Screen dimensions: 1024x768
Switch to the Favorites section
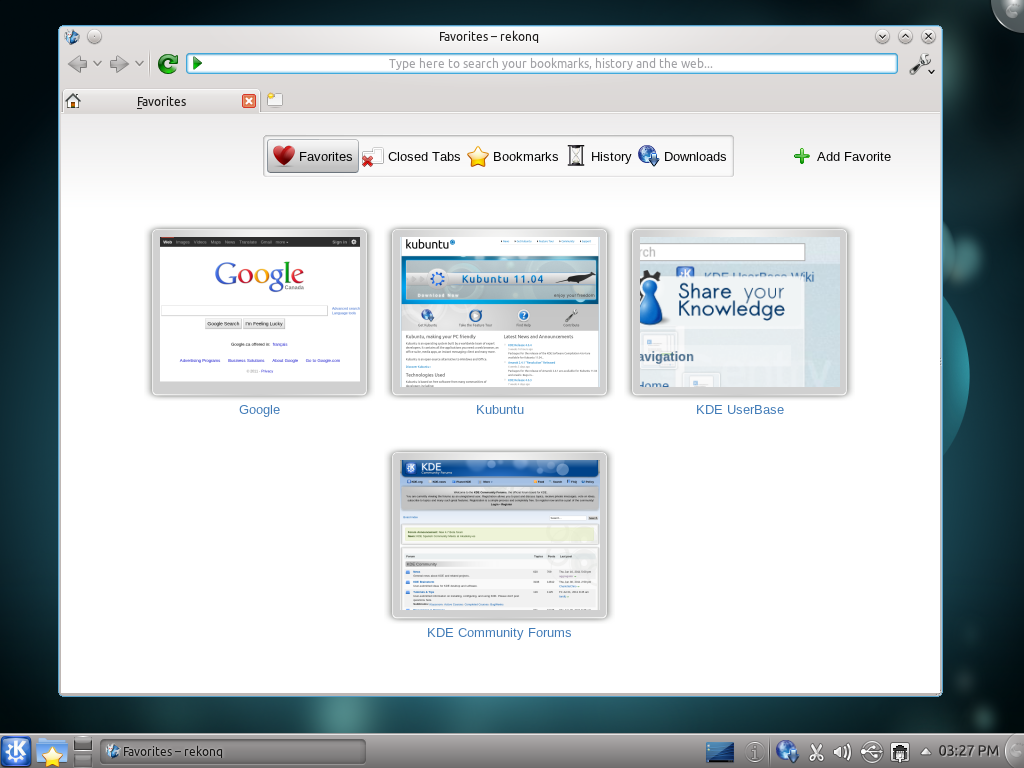point(313,156)
